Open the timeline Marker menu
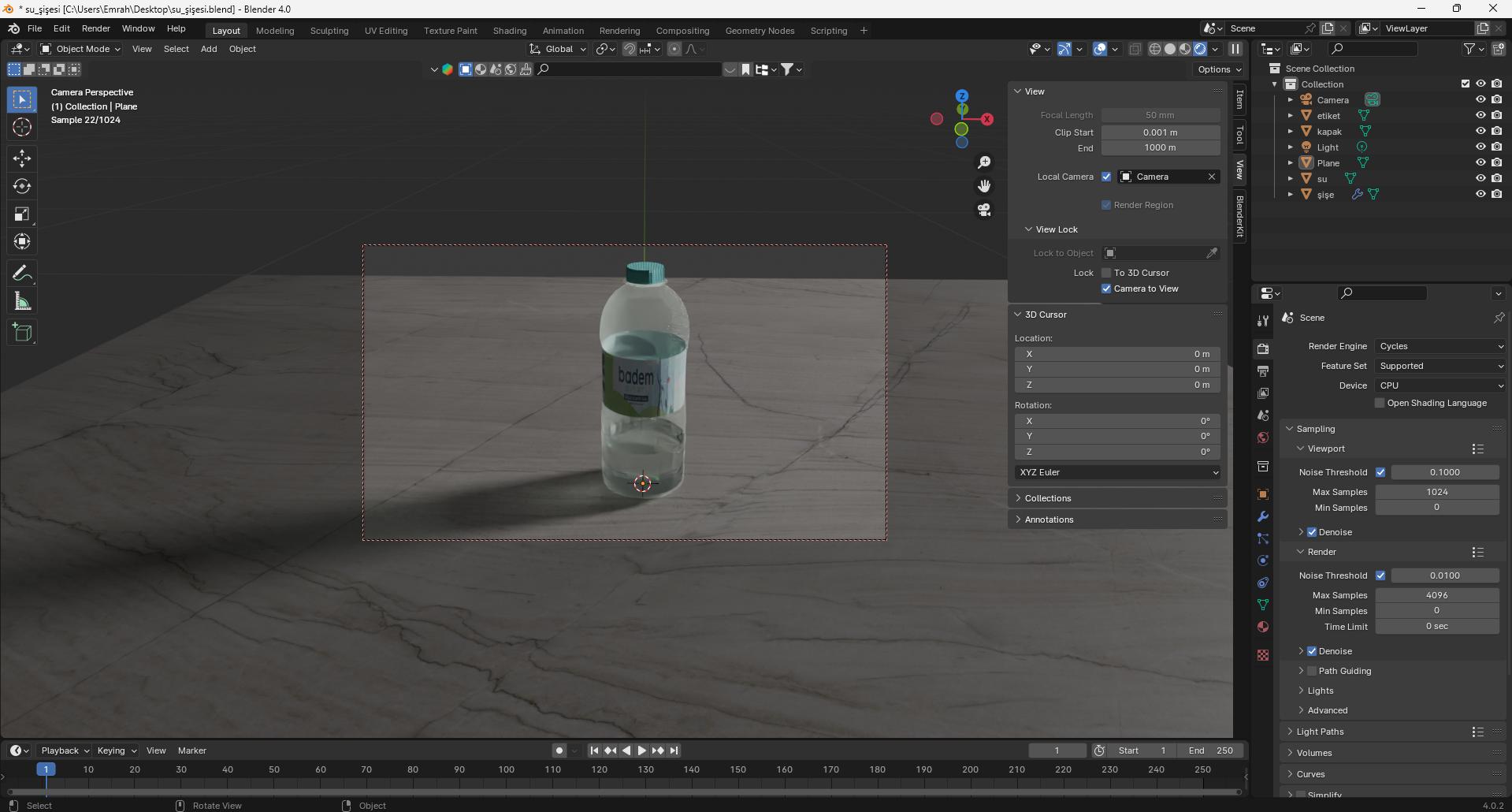The width and height of the screenshot is (1512, 812). pos(192,751)
